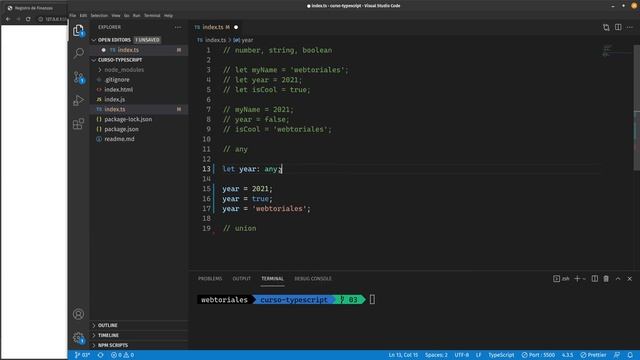Screen dimensions: 640x360
Task: Kill the terminal with trash icon
Action: [606, 278]
